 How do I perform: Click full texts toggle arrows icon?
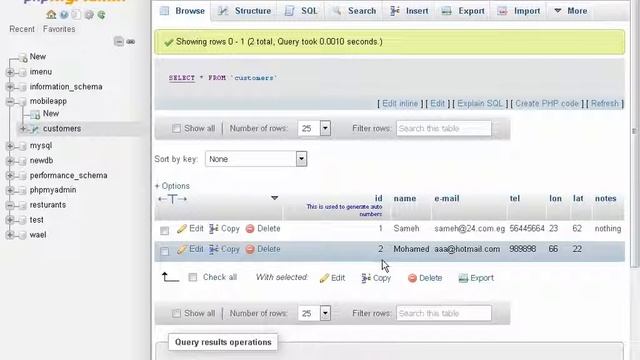173,199
